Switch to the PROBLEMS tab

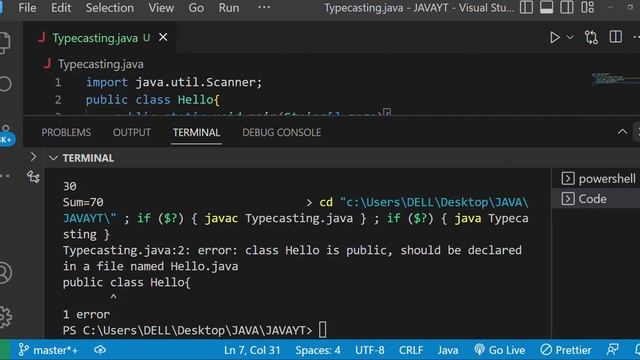coord(66,133)
